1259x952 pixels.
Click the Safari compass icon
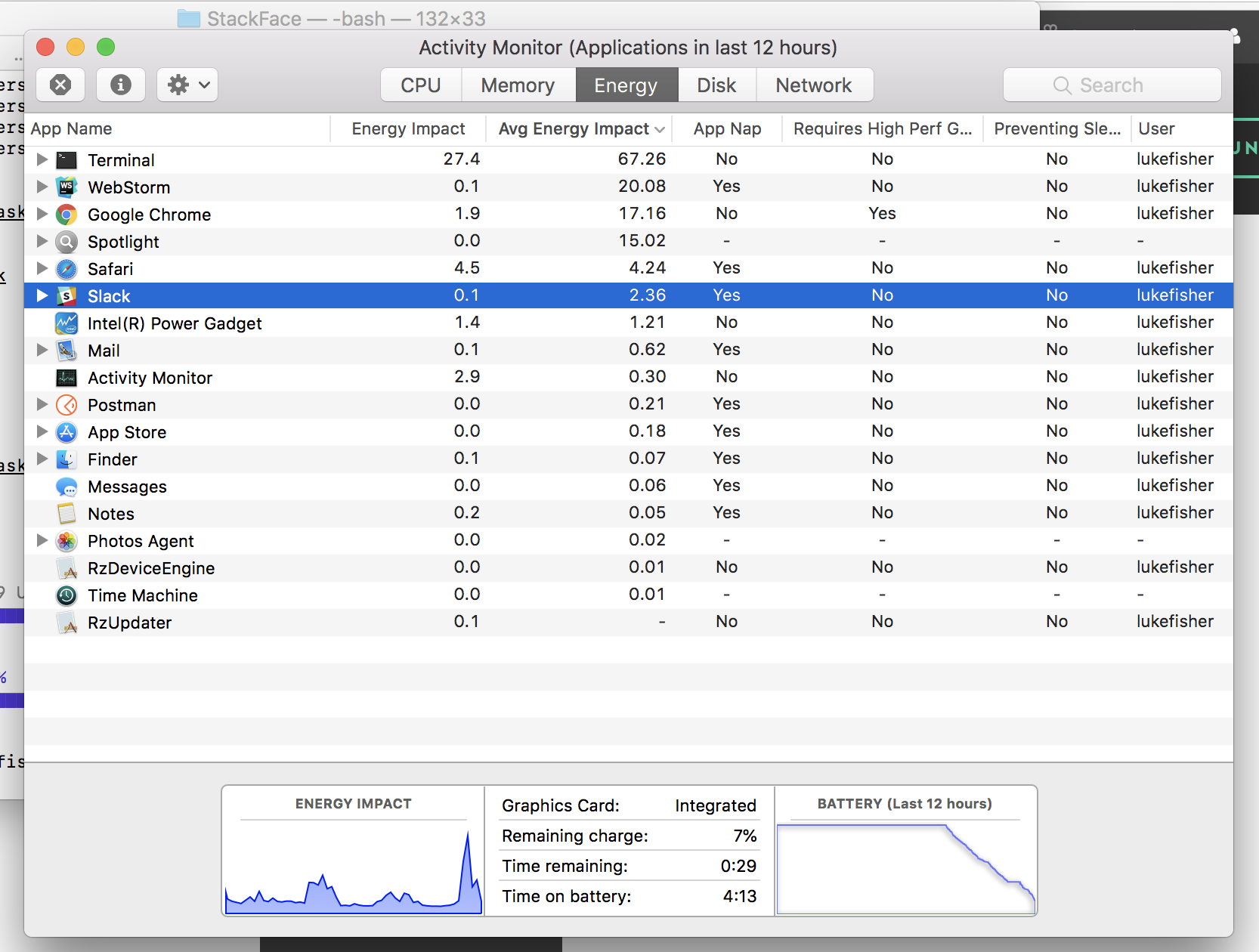pos(67,269)
